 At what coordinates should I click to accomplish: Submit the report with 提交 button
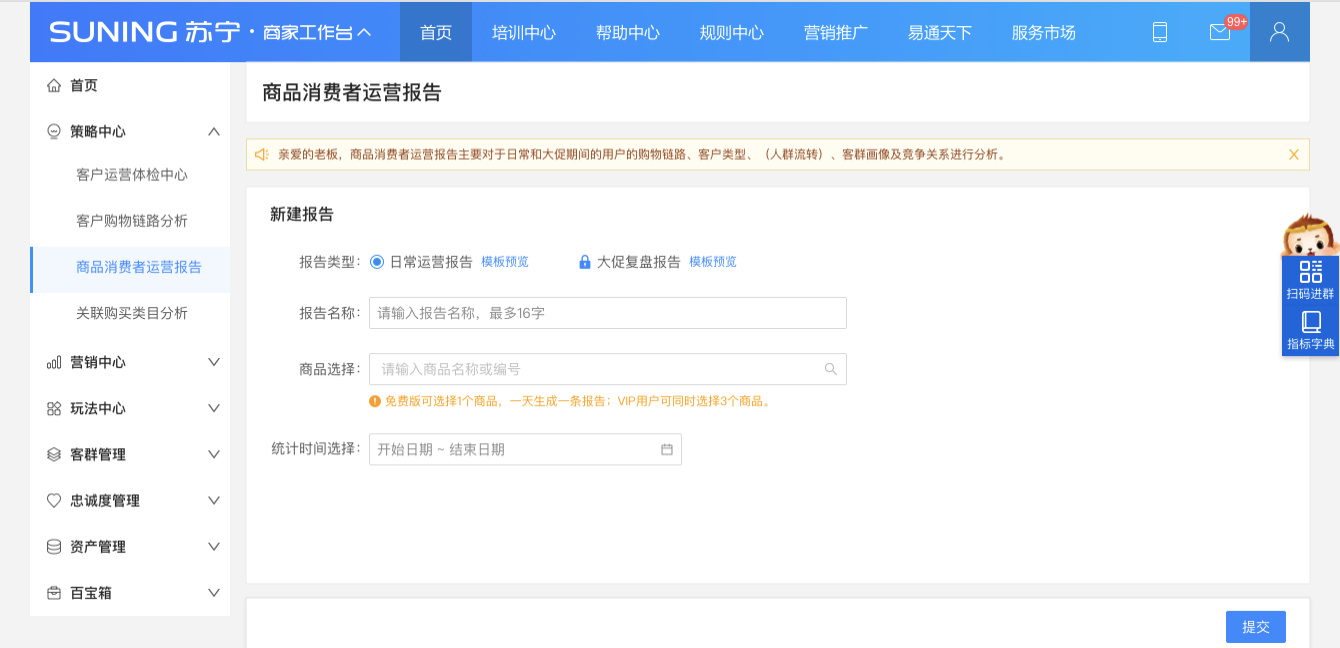point(1256,627)
